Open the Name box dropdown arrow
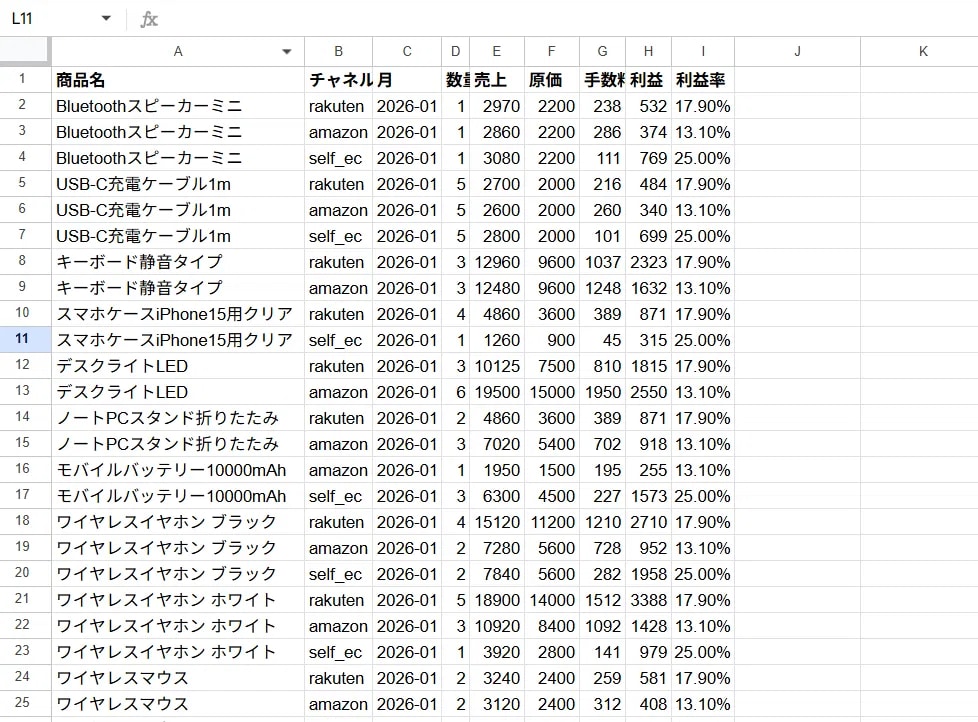 (x=106, y=18)
